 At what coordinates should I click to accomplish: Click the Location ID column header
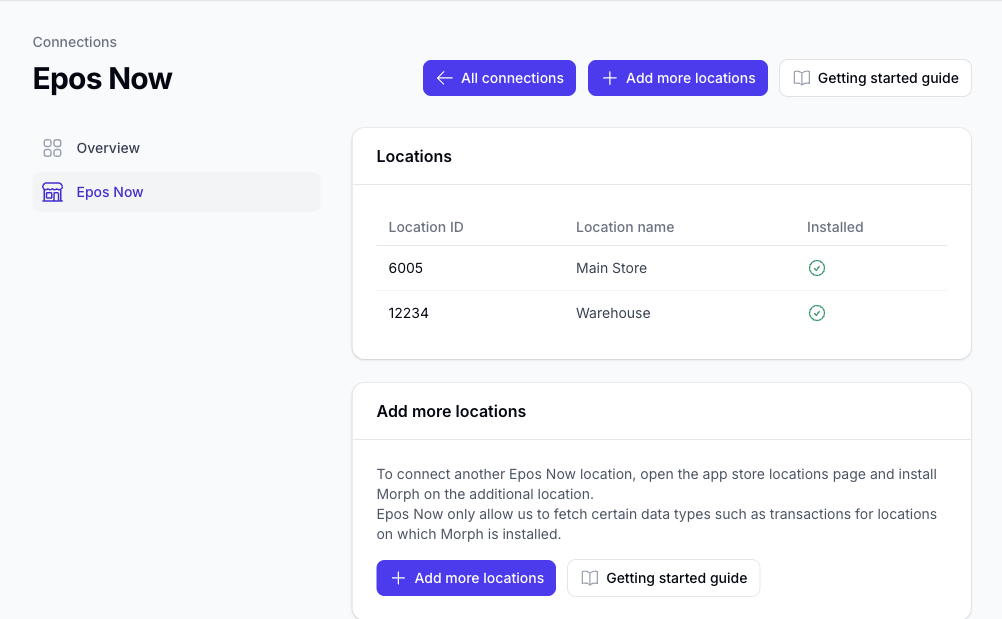click(426, 227)
